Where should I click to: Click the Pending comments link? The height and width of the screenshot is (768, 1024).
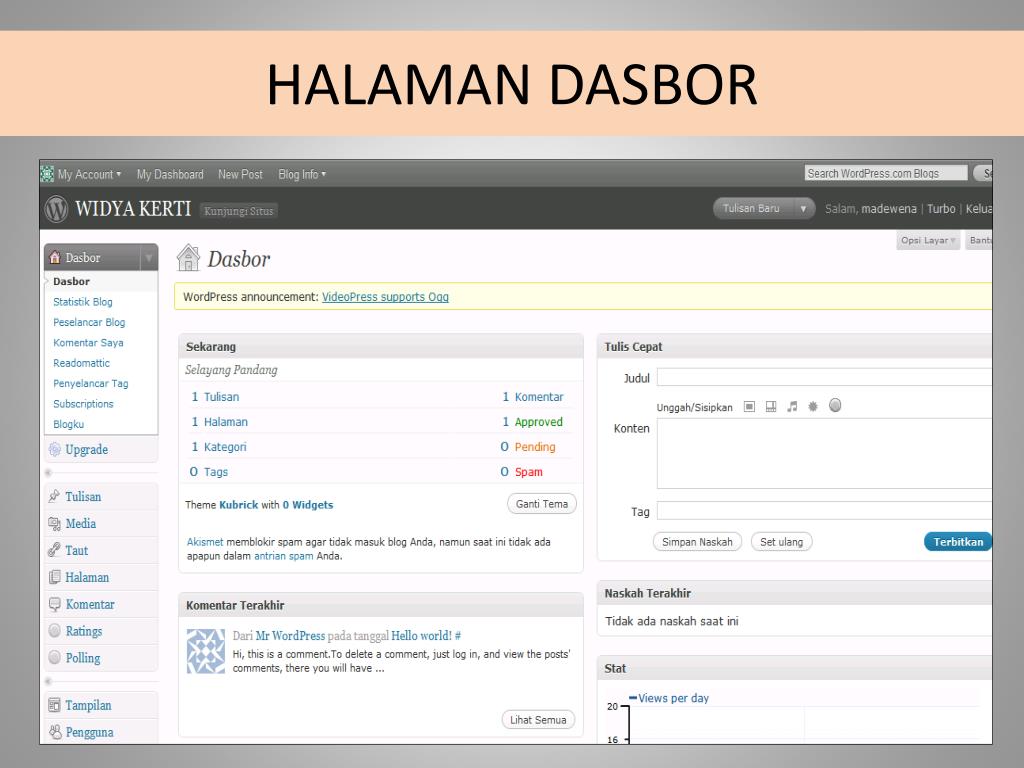point(535,447)
